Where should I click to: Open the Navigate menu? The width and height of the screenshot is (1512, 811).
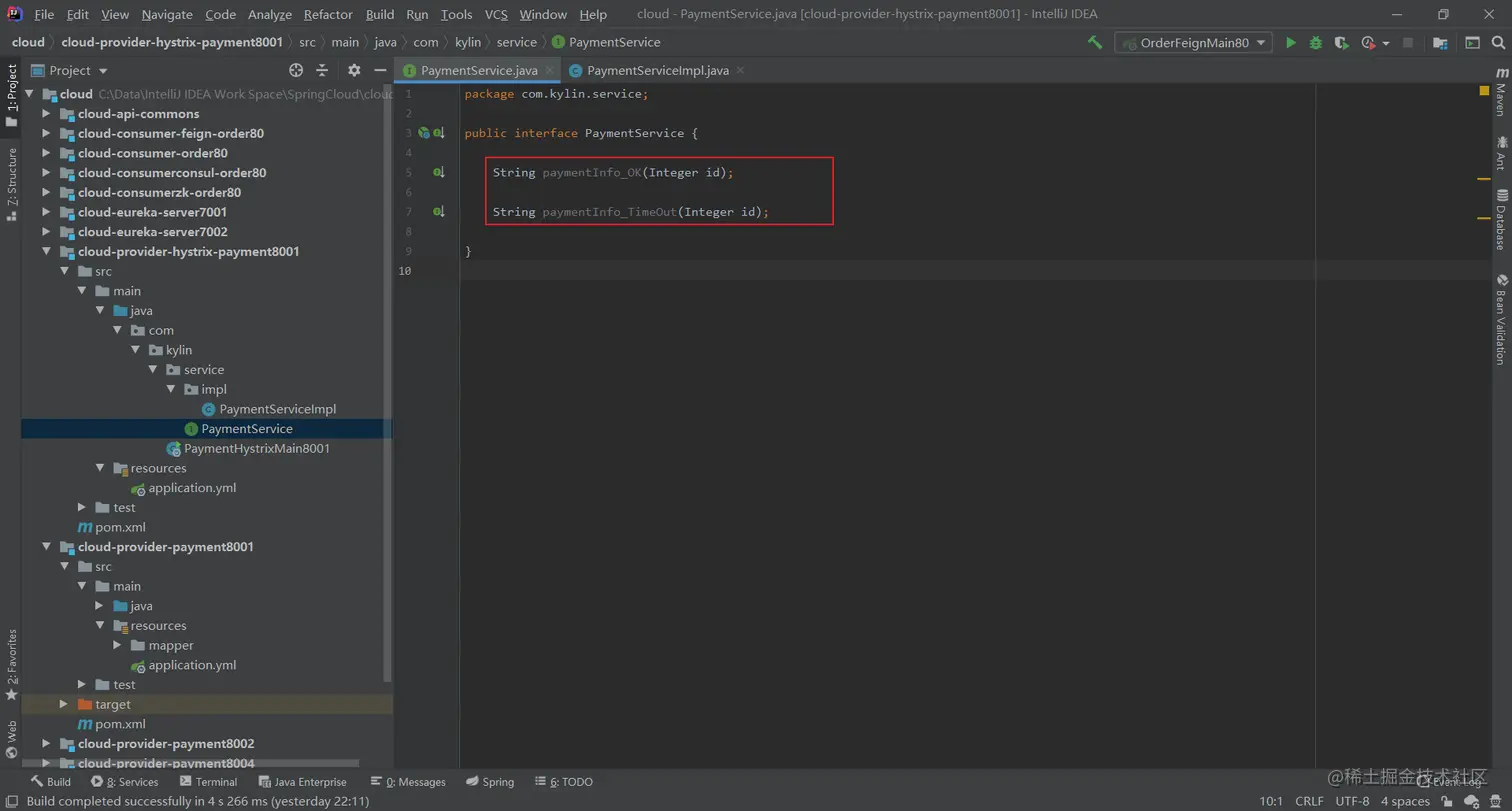[167, 14]
